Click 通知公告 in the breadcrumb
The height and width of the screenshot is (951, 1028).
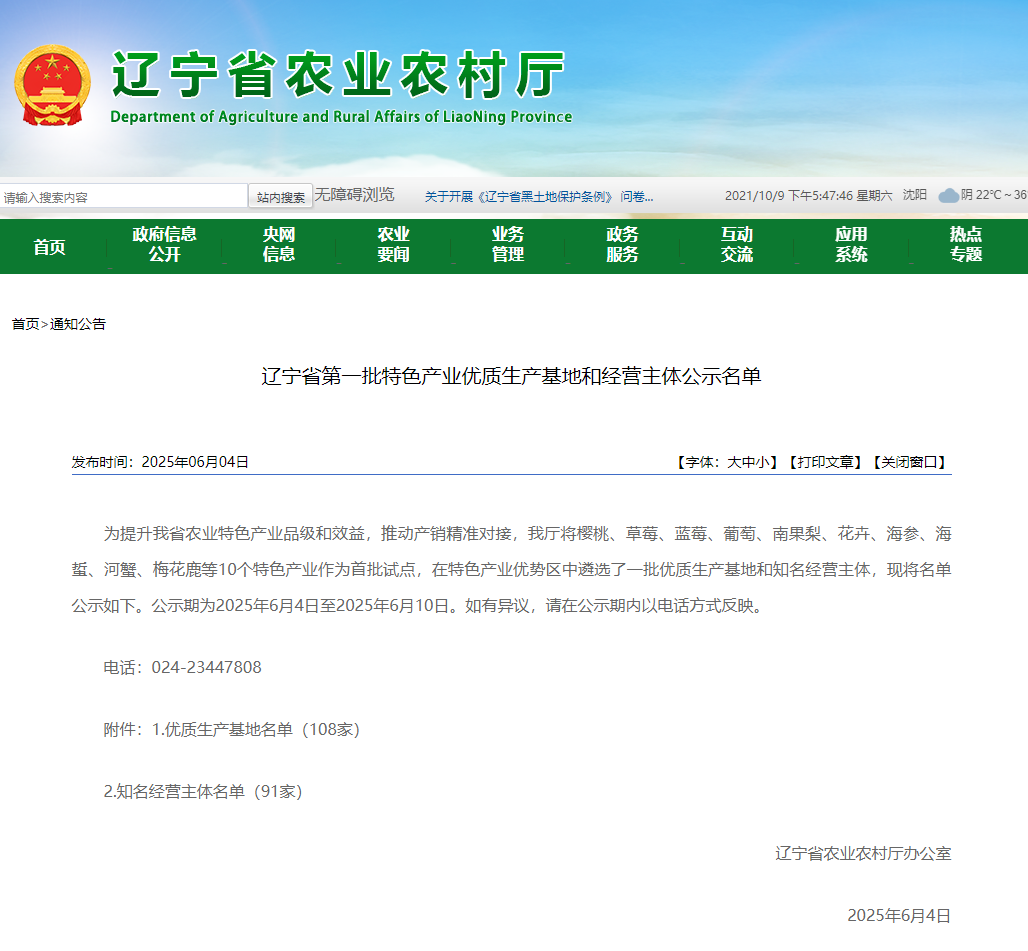coord(78,324)
